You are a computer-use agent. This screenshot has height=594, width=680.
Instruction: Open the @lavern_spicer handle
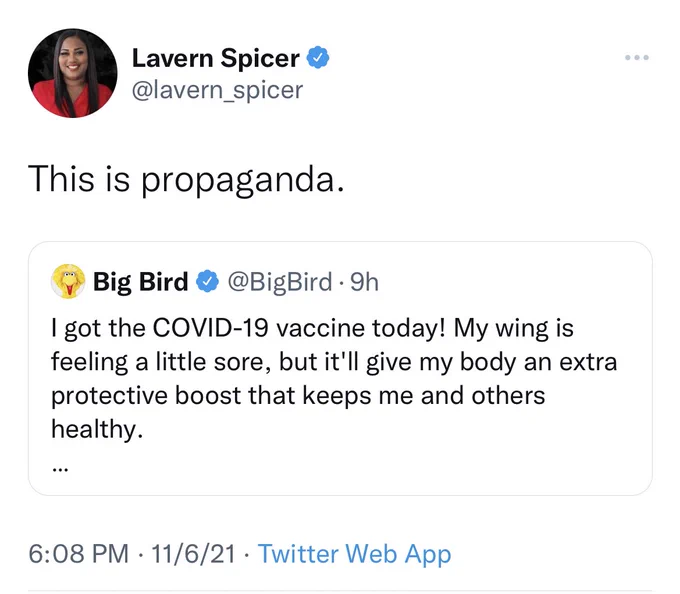tap(217, 90)
